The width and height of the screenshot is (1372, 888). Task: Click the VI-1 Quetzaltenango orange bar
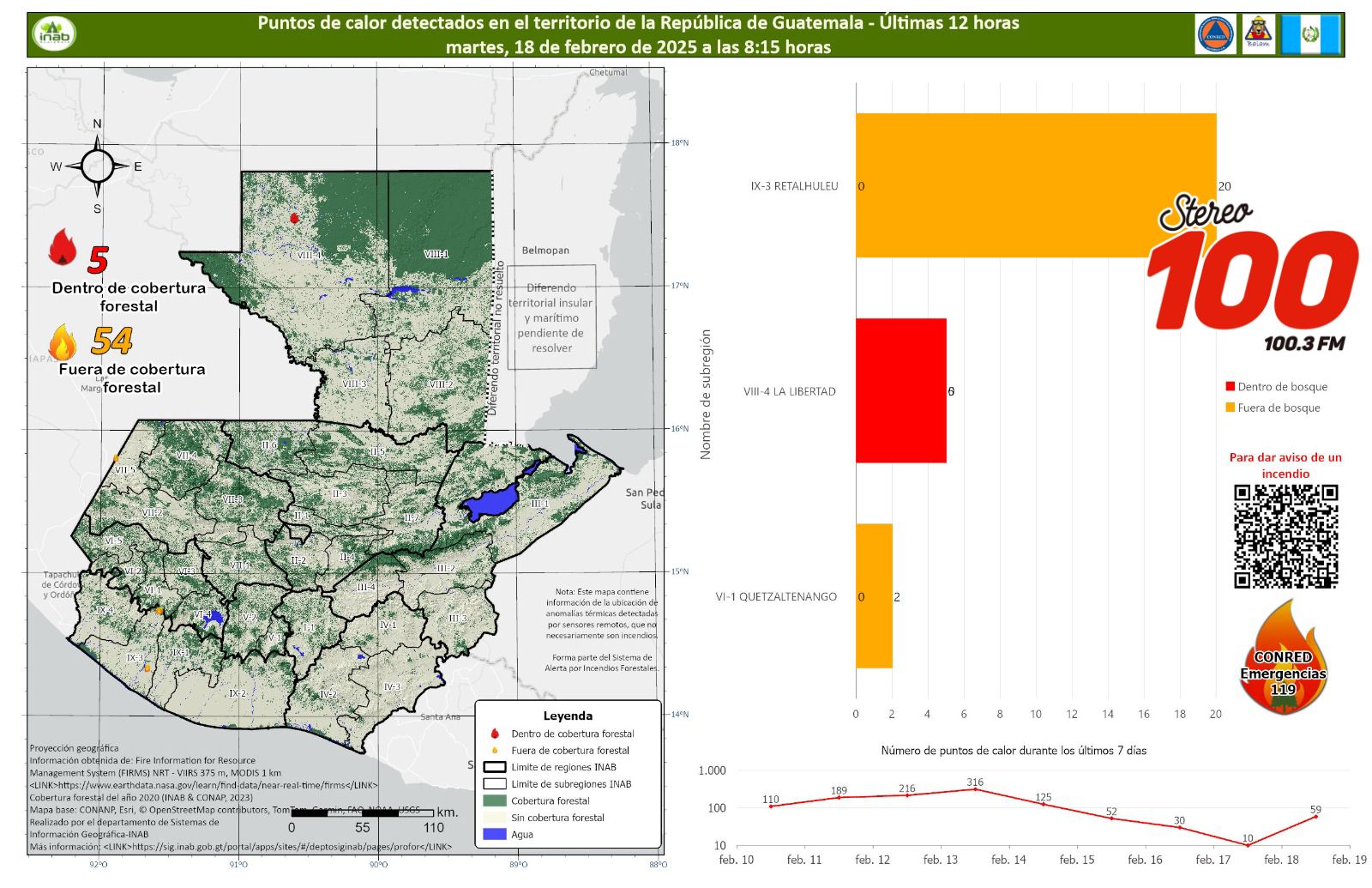tap(874, 595)
